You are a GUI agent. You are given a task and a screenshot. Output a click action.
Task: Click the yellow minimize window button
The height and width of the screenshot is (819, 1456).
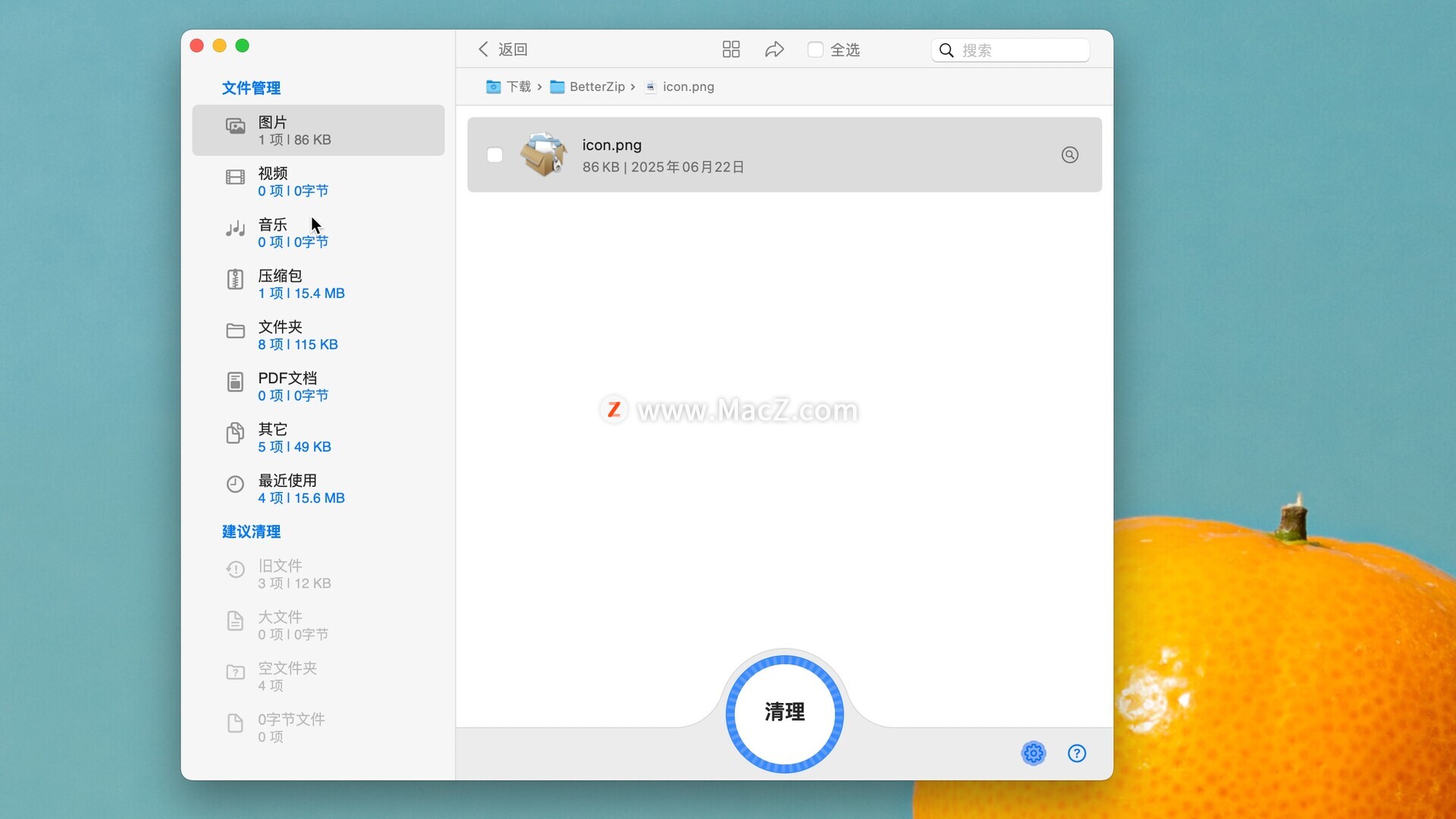pyautogui.click(x=219, y=45)
